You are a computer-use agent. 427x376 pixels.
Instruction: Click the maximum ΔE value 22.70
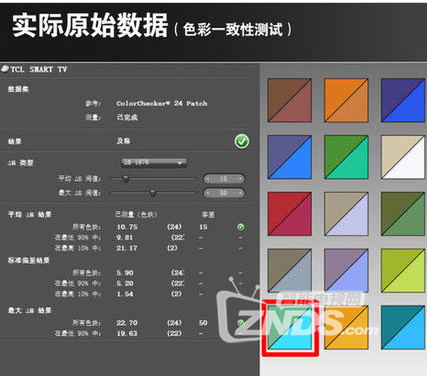coord(127,323)
